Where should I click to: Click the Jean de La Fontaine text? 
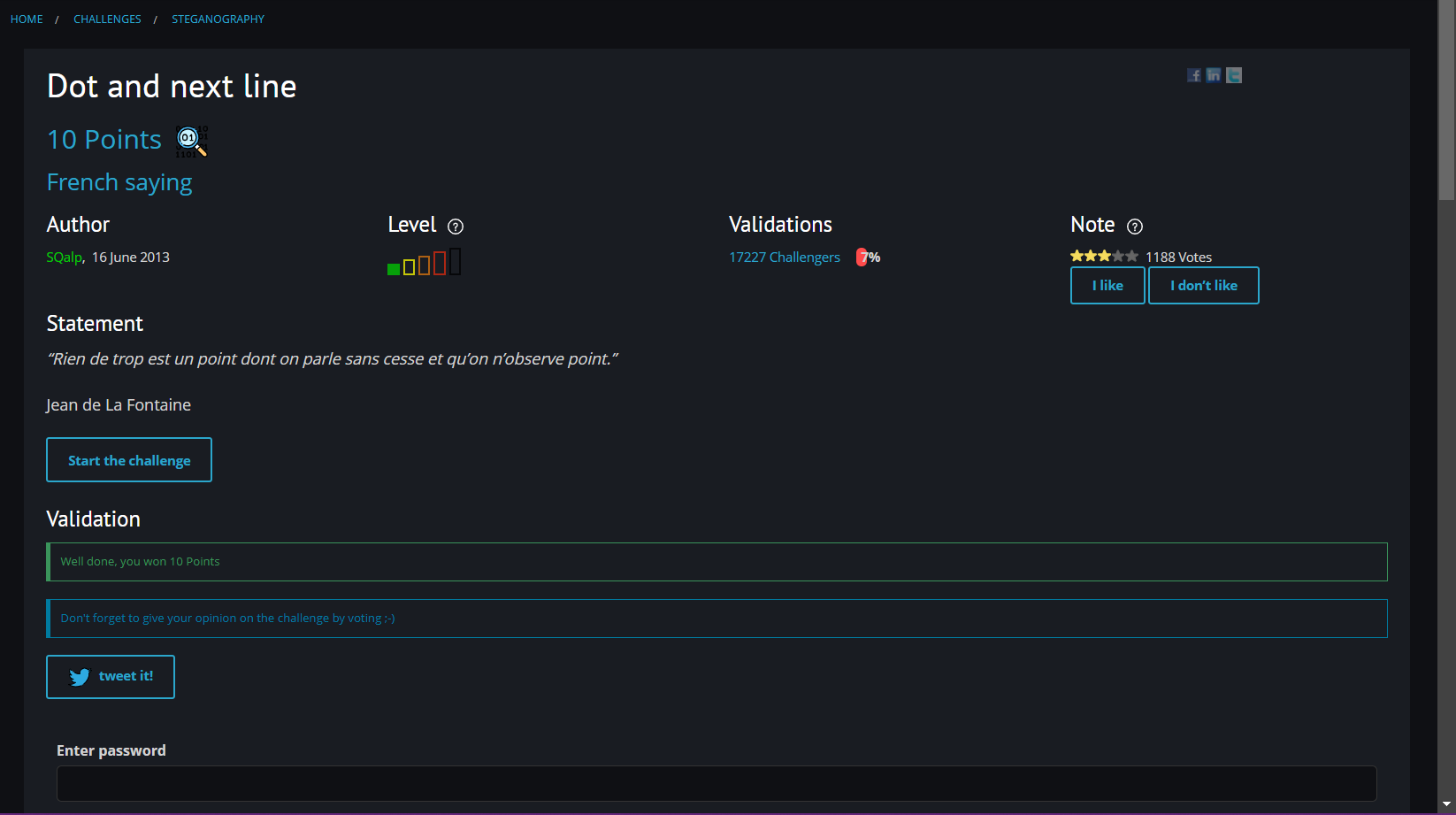(119, 405)
